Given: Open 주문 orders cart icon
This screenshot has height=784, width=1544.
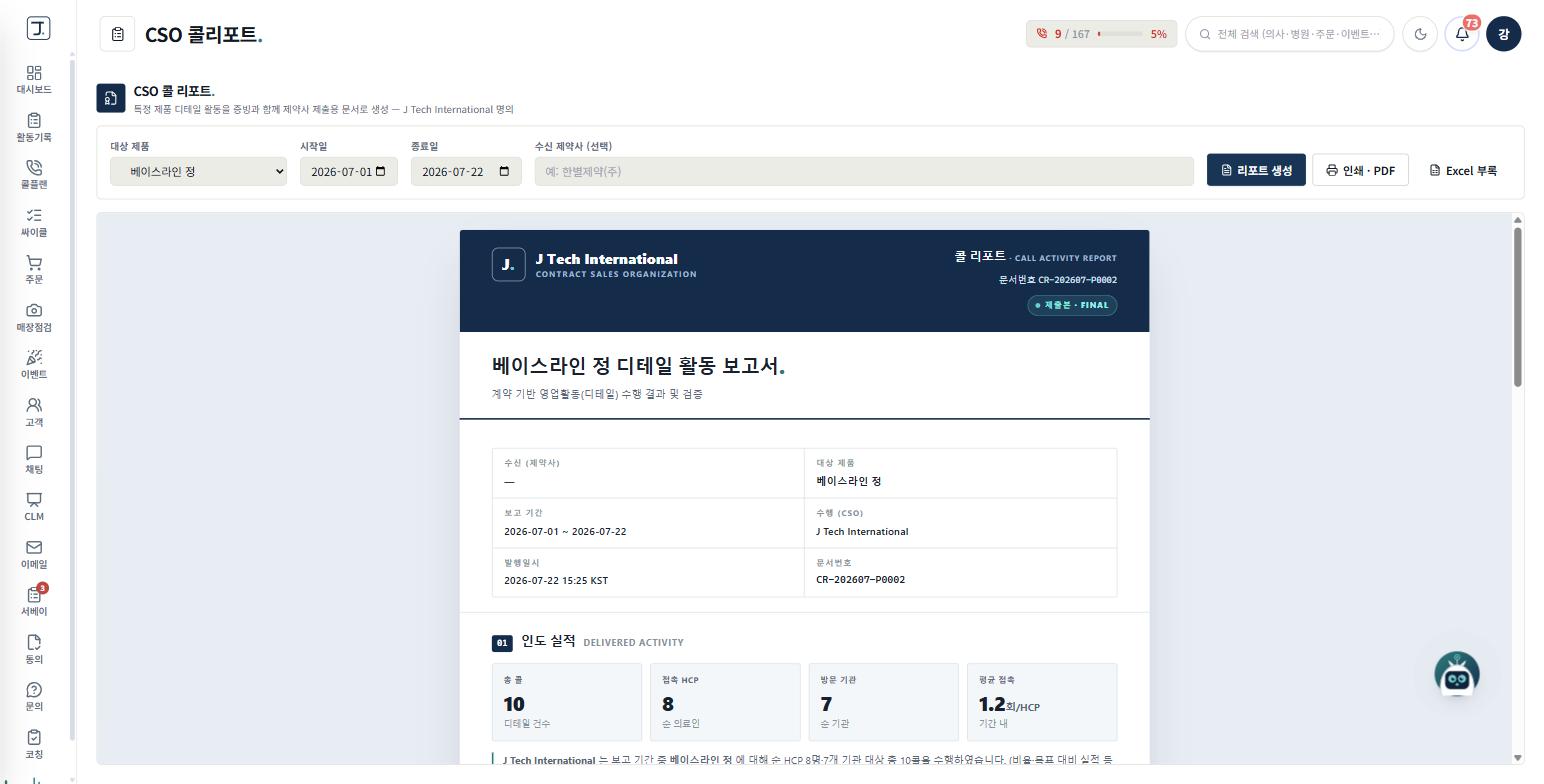Looking at the screenshot, I should 34,269.
